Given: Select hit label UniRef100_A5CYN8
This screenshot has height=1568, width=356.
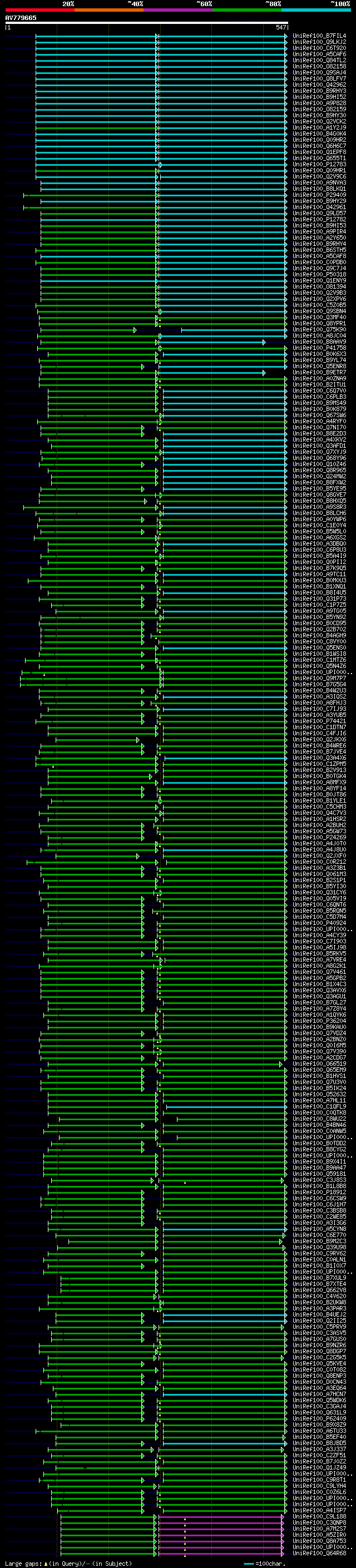Looking at the screenshot, I should pyautogui.click(x=319, y=1230).
